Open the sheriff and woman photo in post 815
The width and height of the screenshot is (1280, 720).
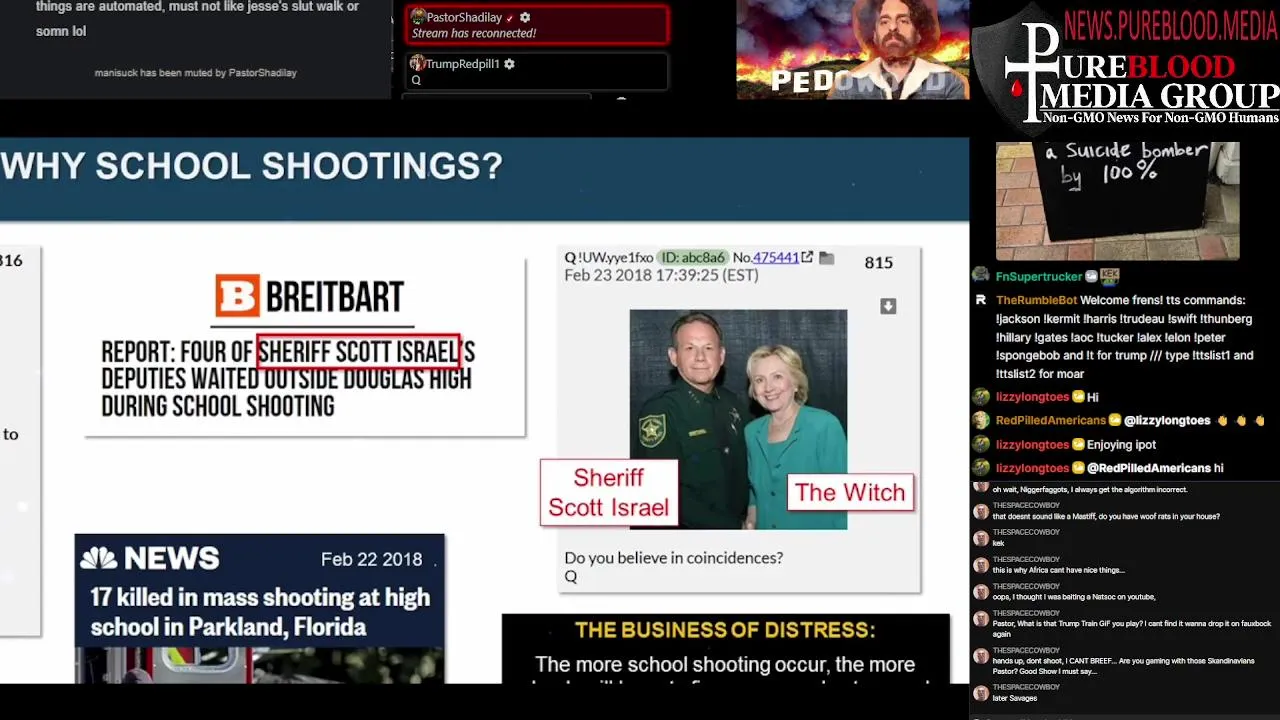click(738, 419)
